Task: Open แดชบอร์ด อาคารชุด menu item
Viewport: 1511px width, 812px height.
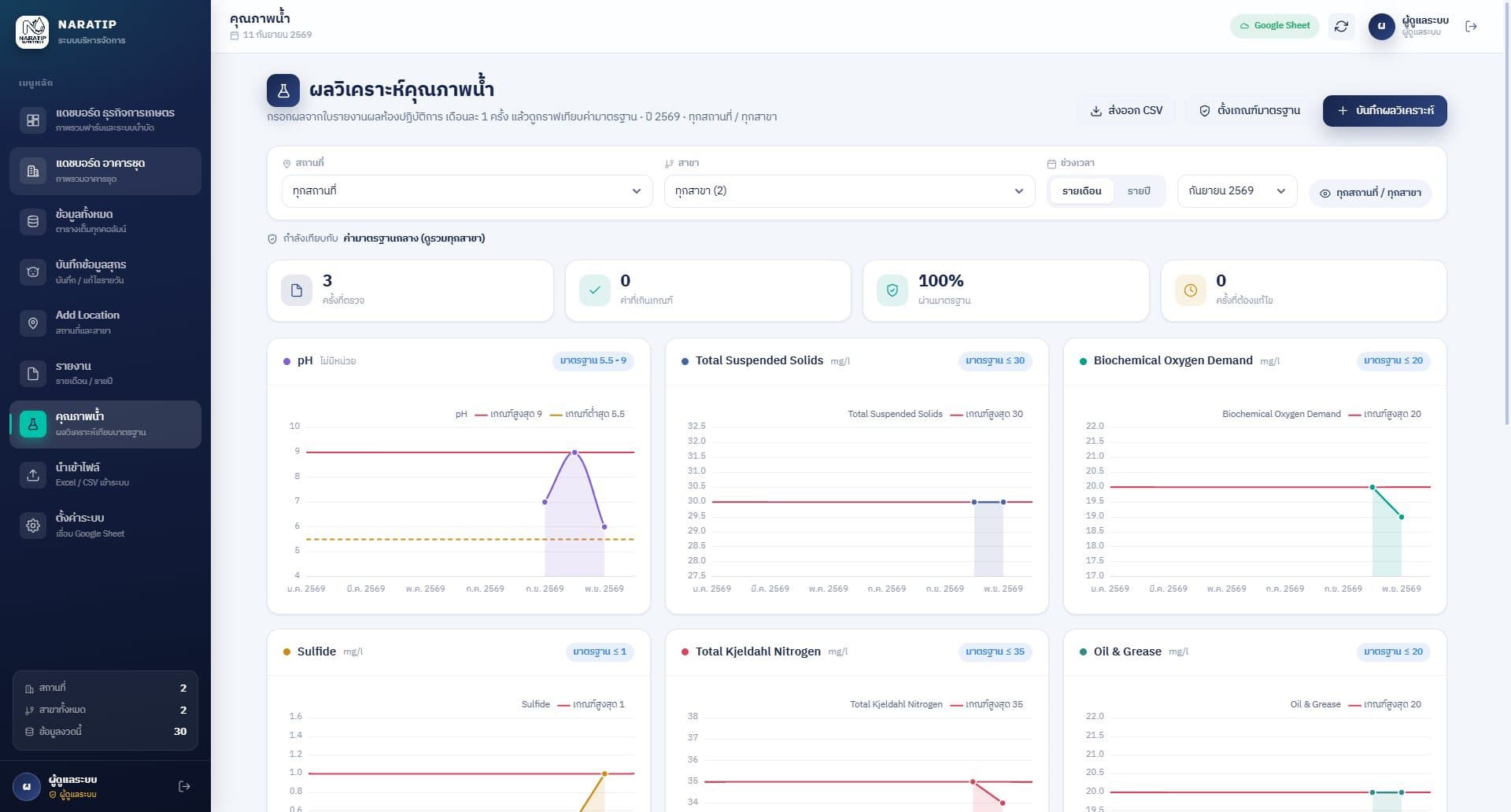Action: point(105,171)
